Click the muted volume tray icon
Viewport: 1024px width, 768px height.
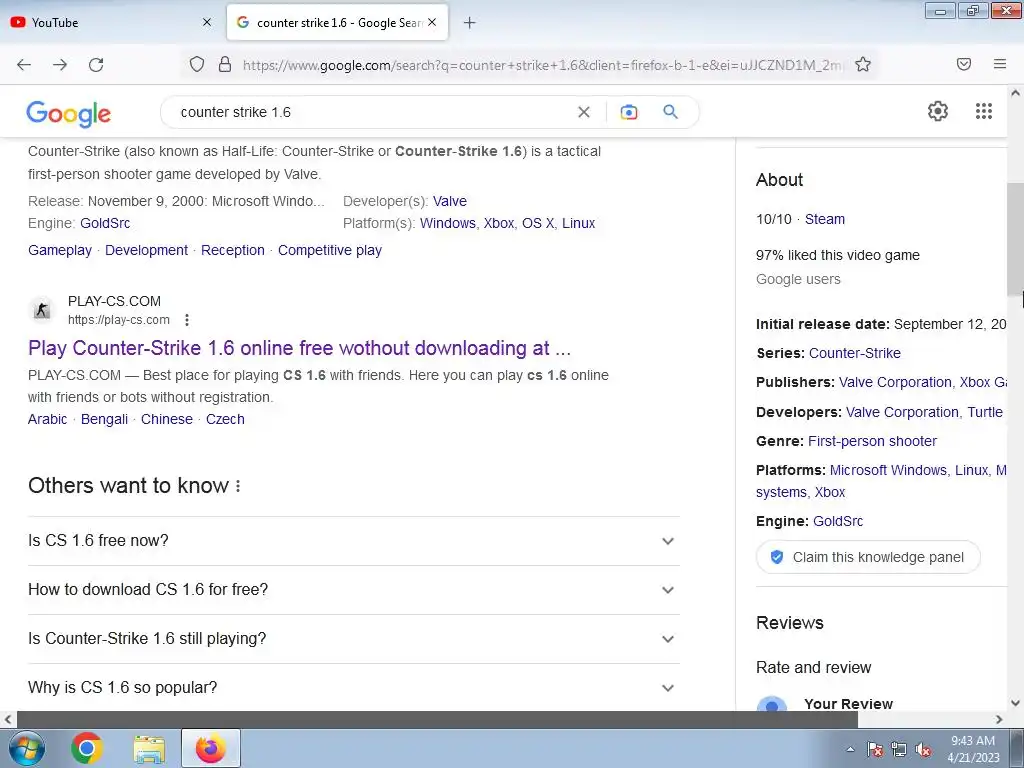pyautogui.click(x=923, y=750)
